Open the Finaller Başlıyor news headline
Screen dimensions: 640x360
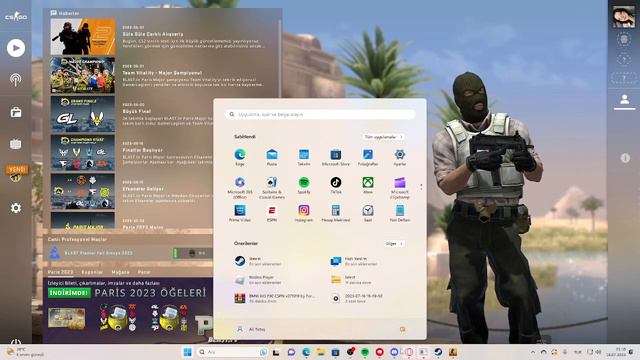coord(142,150)
